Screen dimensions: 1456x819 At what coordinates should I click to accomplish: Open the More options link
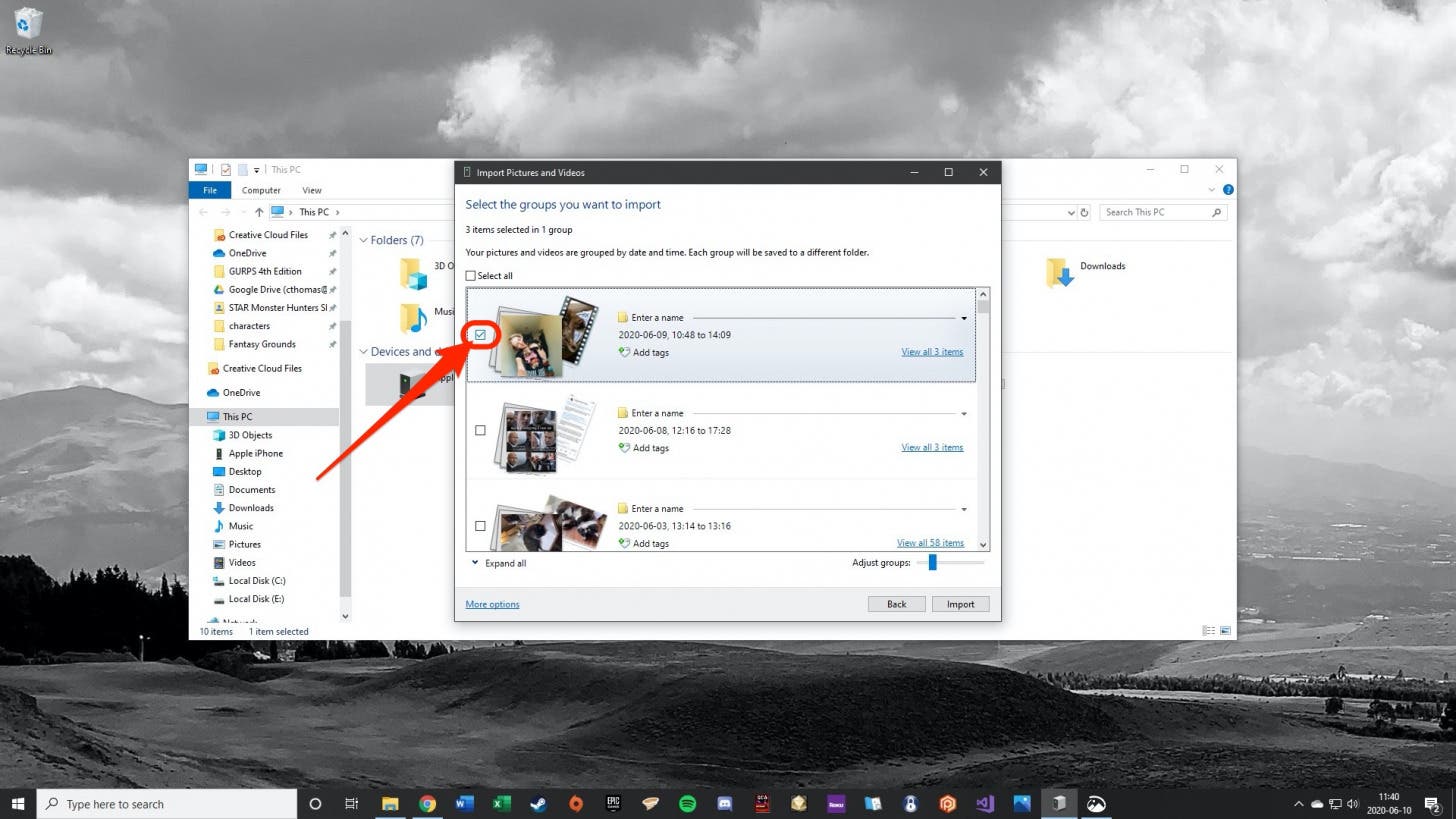tap(492, 604)
